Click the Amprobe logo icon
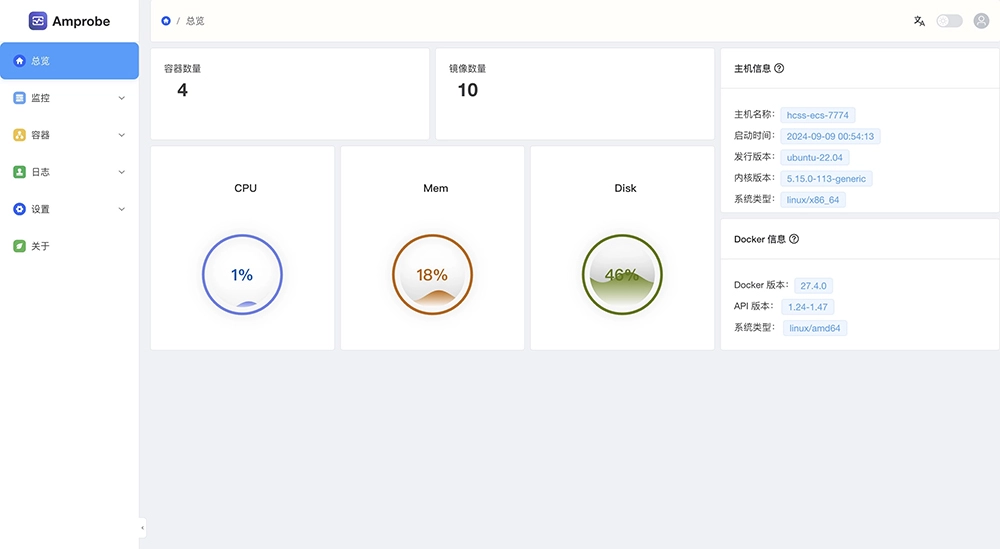 coord(38,21)
